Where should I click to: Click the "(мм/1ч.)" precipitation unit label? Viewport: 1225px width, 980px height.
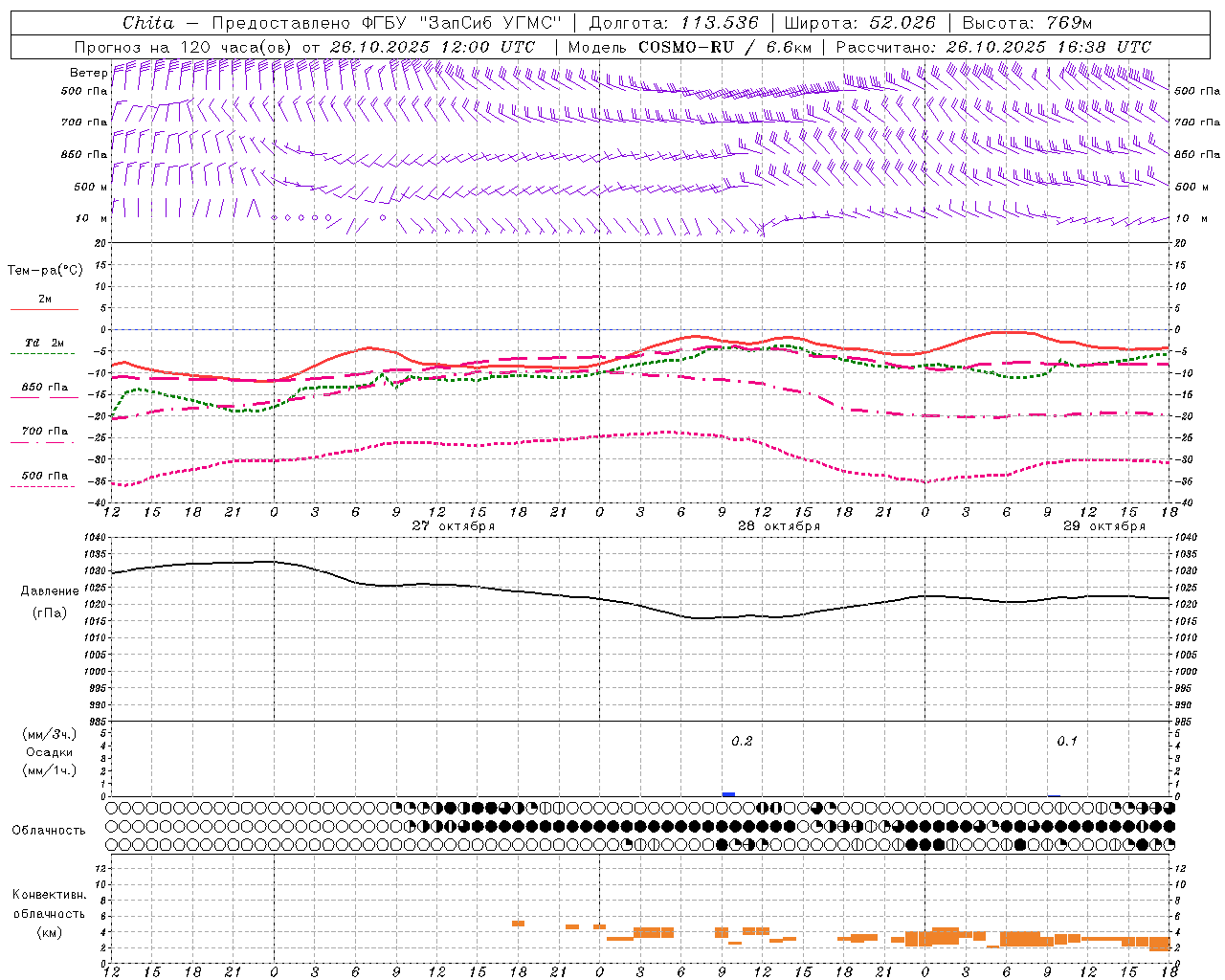(x=50, y=770)
